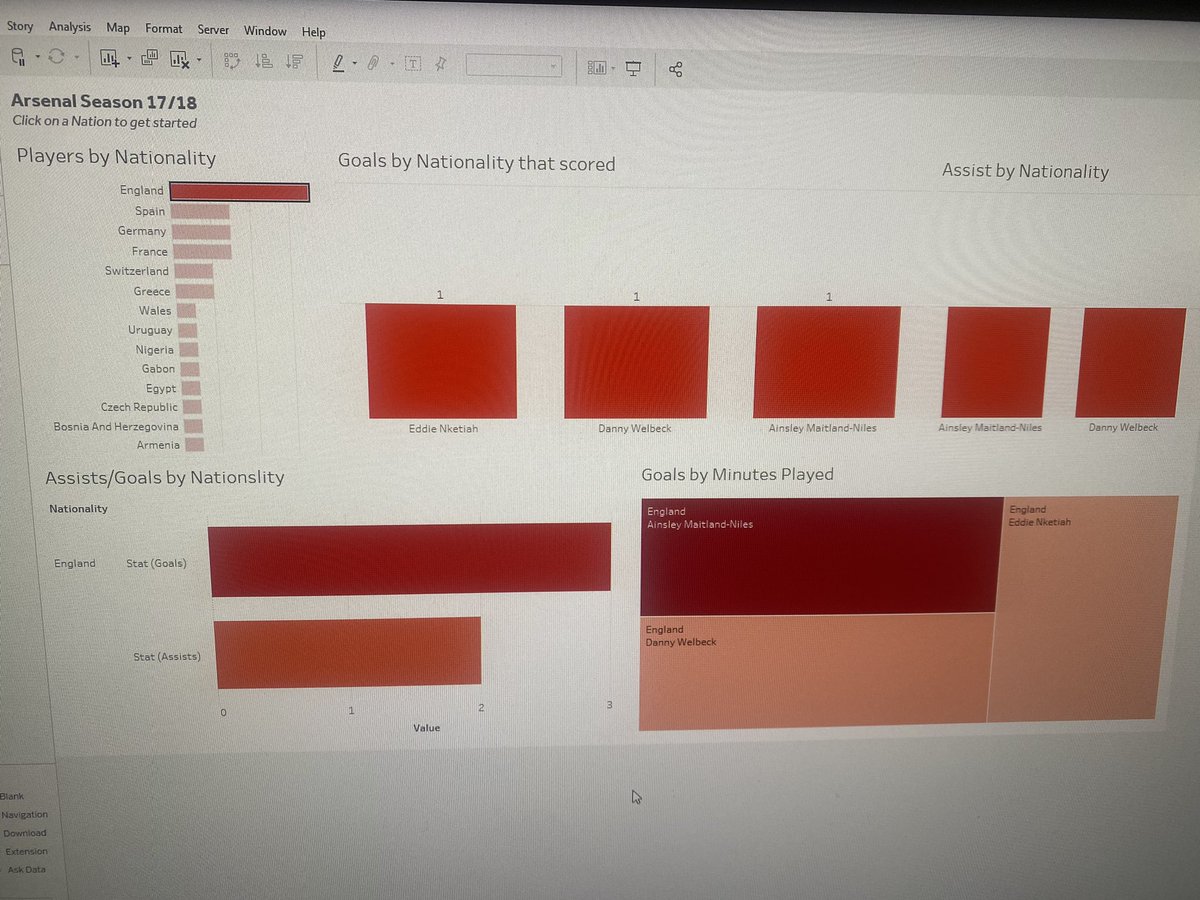Click the Bosnia And Herzegovina label
This screenshot has height=900, width=1200.
point(117,426)
